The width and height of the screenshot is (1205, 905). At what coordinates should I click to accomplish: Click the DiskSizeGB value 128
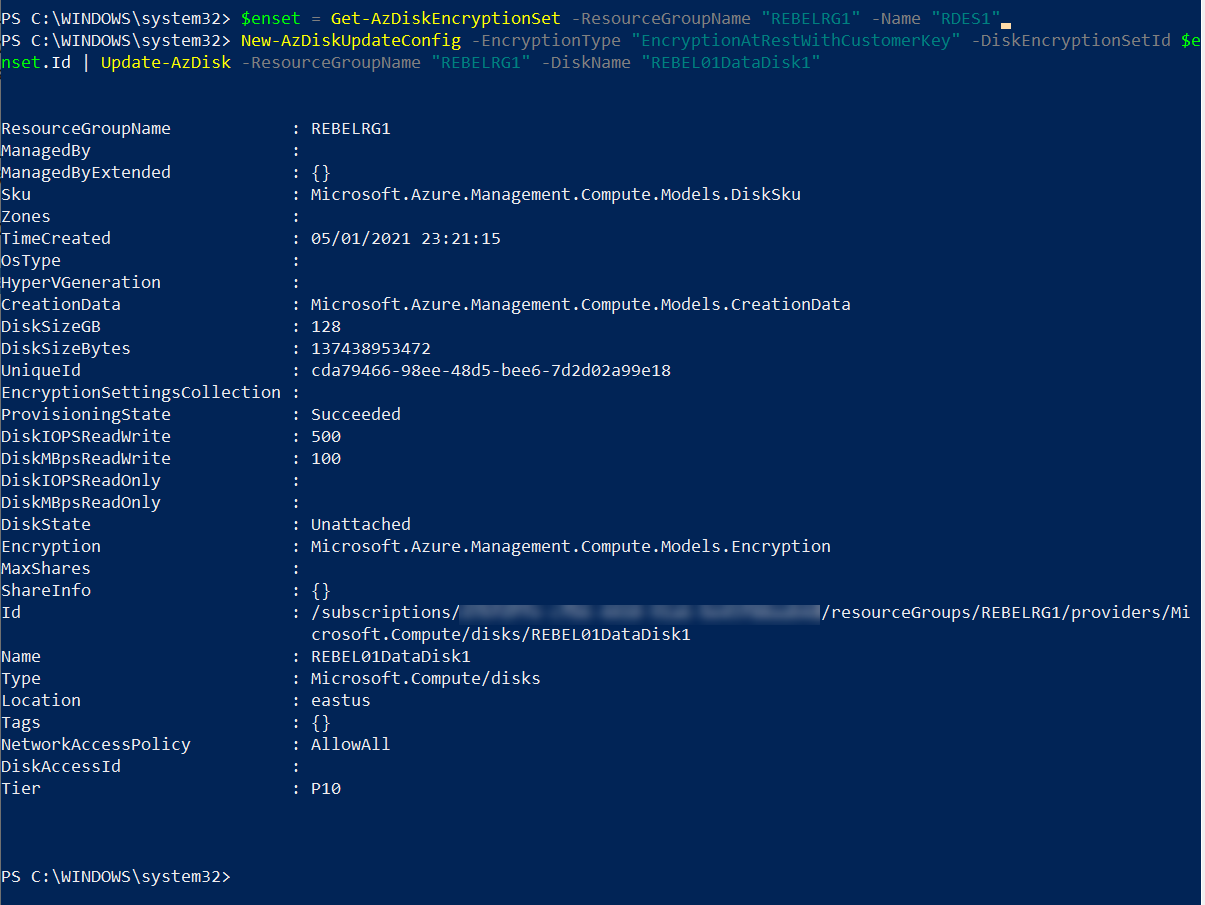tap(326, 327)
